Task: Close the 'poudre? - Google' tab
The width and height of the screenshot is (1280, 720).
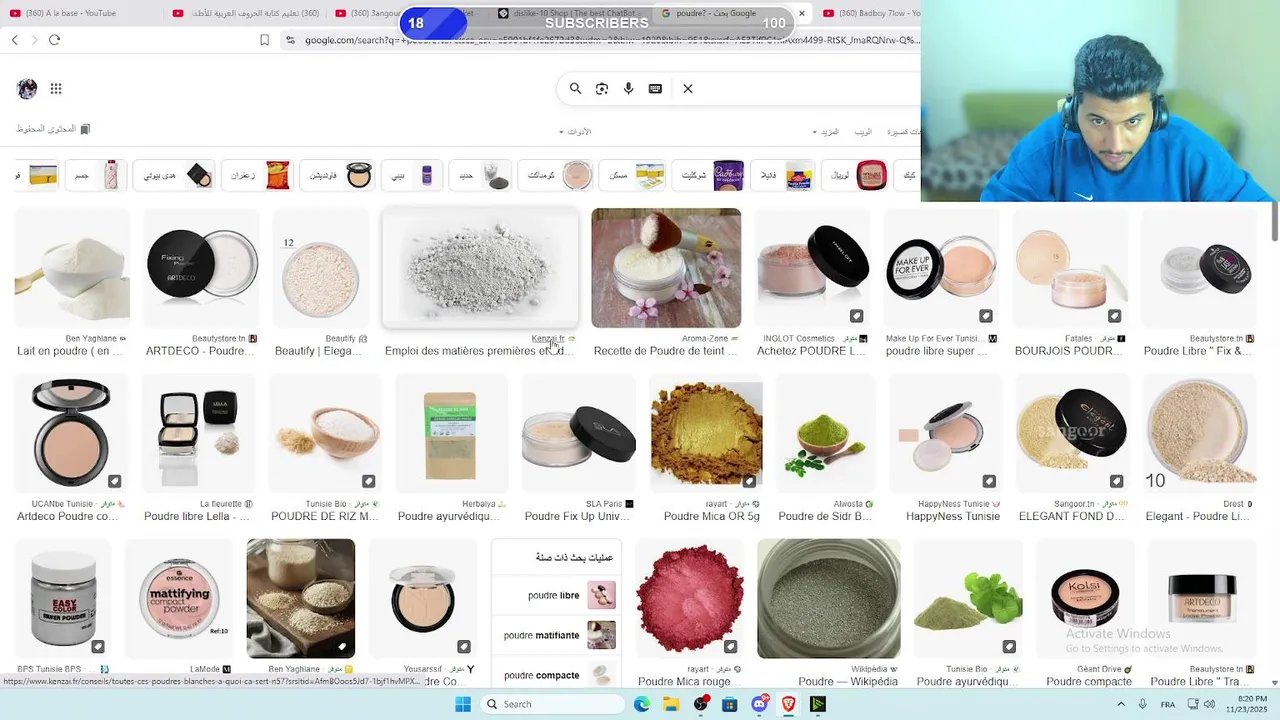Action: click(x=801, y=14)
